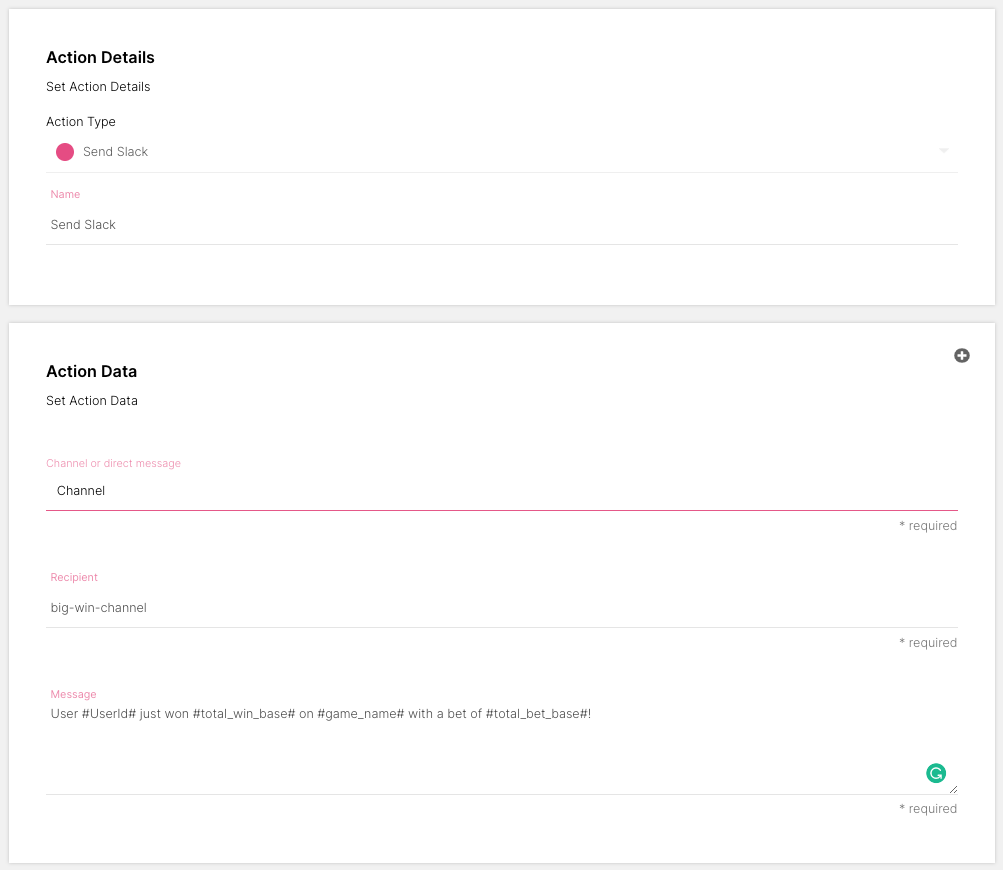This screenshot has width=1003, height=870.
Task: Click the Action Data heading
Action: tap(91, 372)
